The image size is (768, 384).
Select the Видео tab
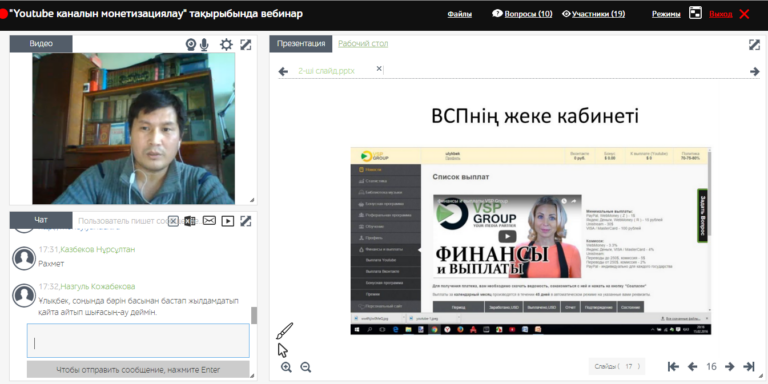(41, 44)
